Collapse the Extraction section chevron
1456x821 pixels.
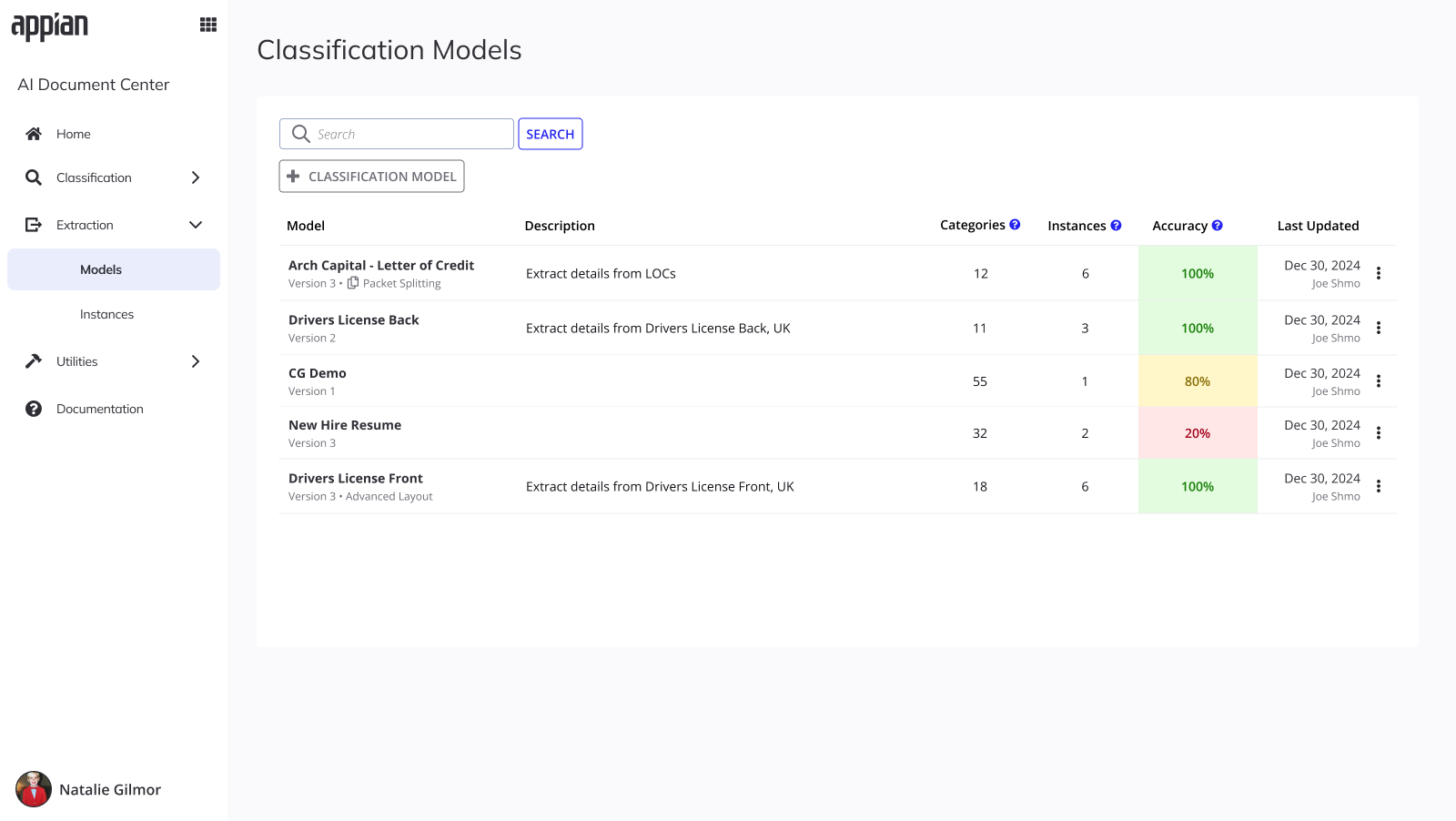point(195,224)
